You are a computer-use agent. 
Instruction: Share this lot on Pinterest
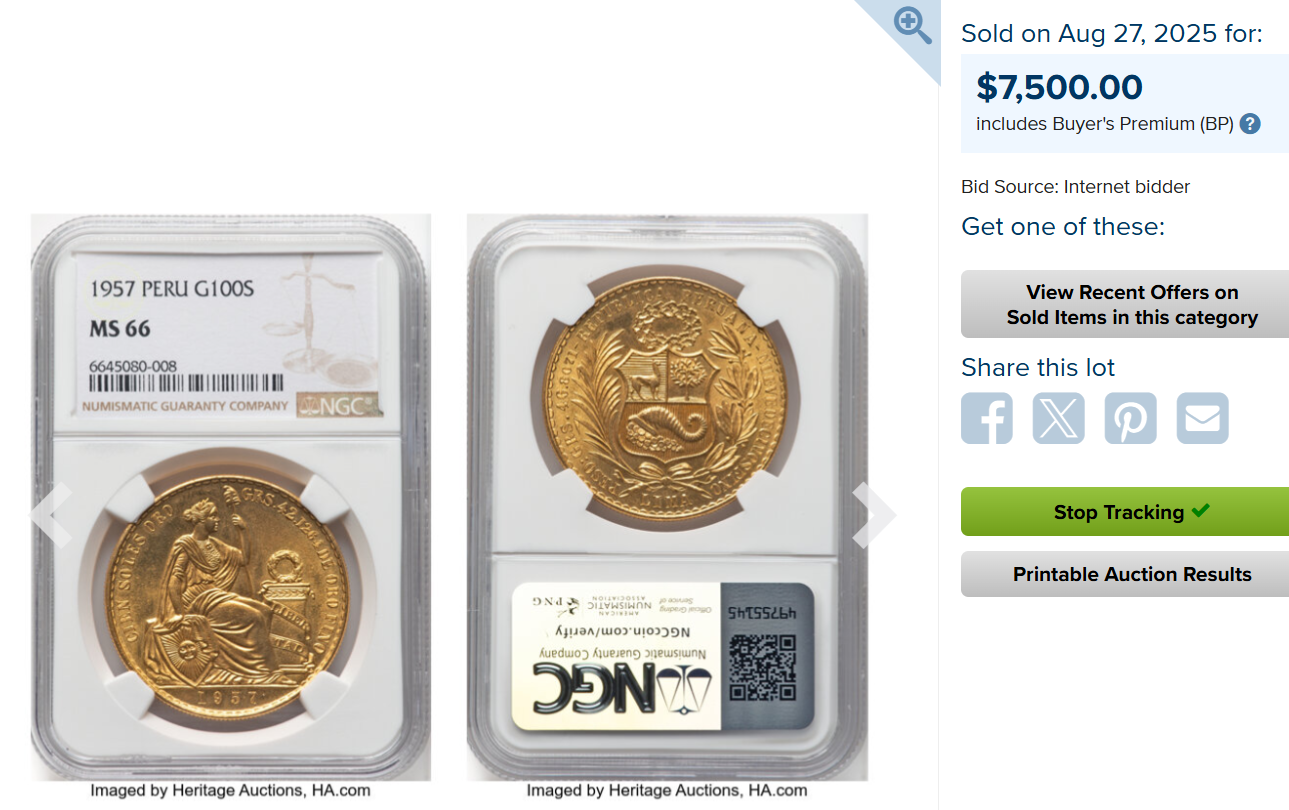[1131, 418]
